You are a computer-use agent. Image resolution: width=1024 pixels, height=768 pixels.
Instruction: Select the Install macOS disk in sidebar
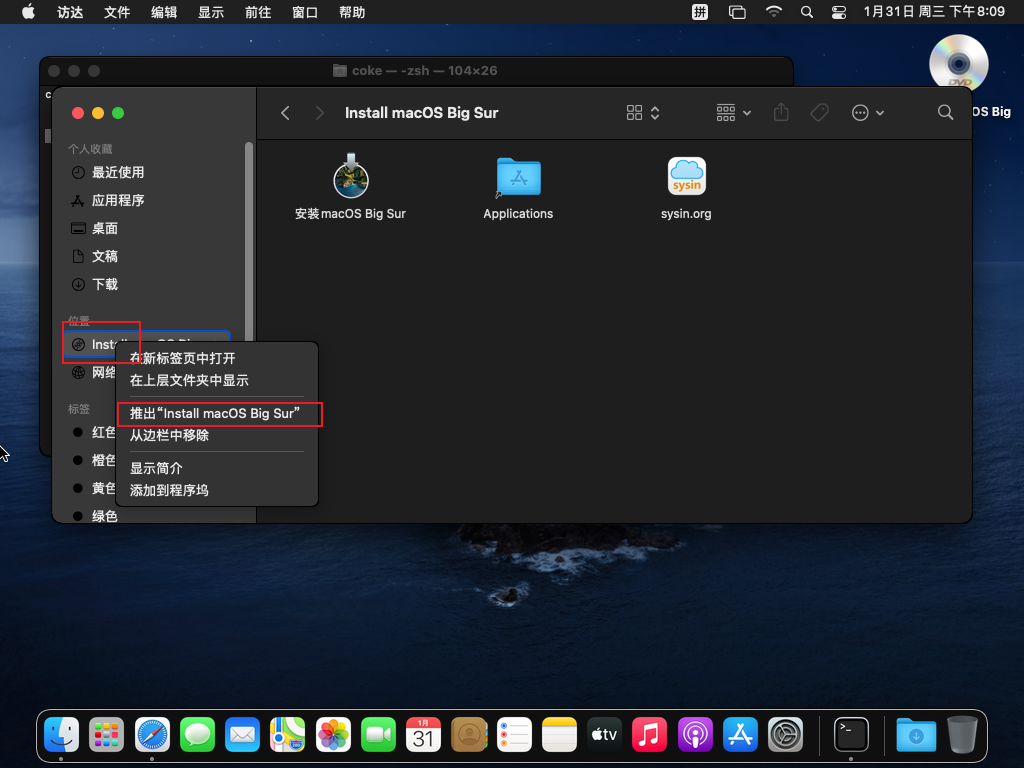pos(147,345)
